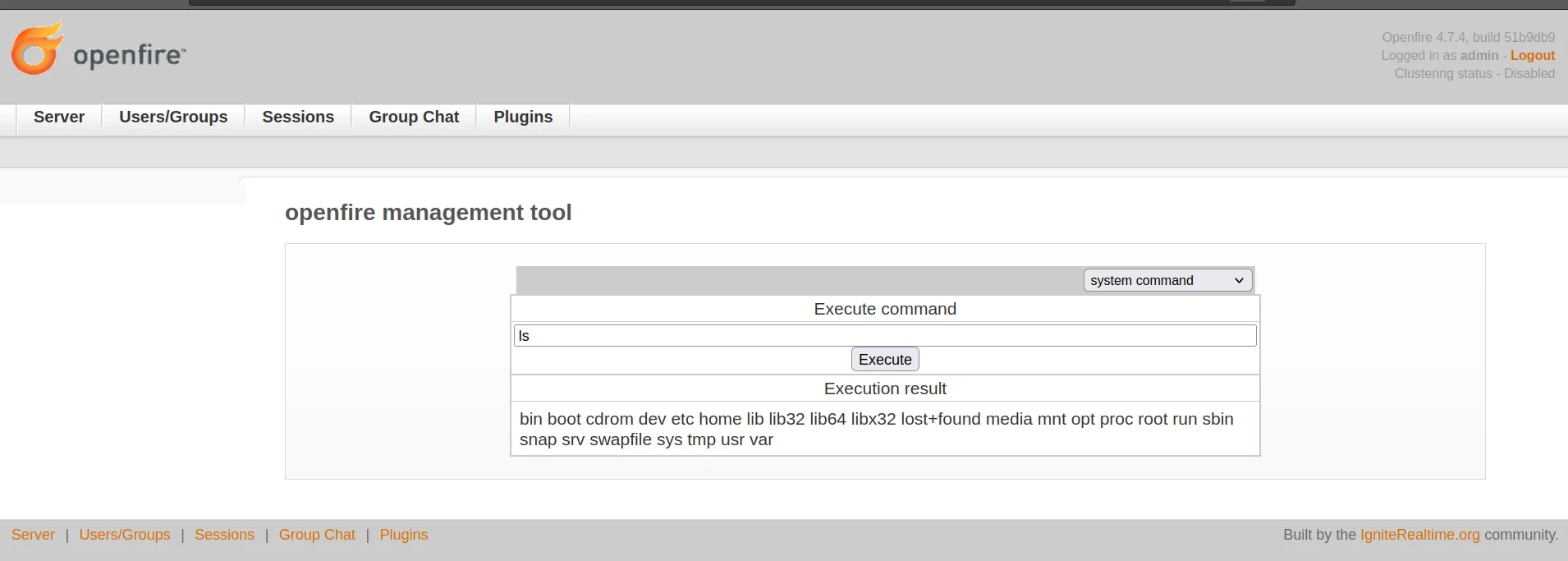Click the 'Execution result' label
1568x561 pixels.
(885, 389)
